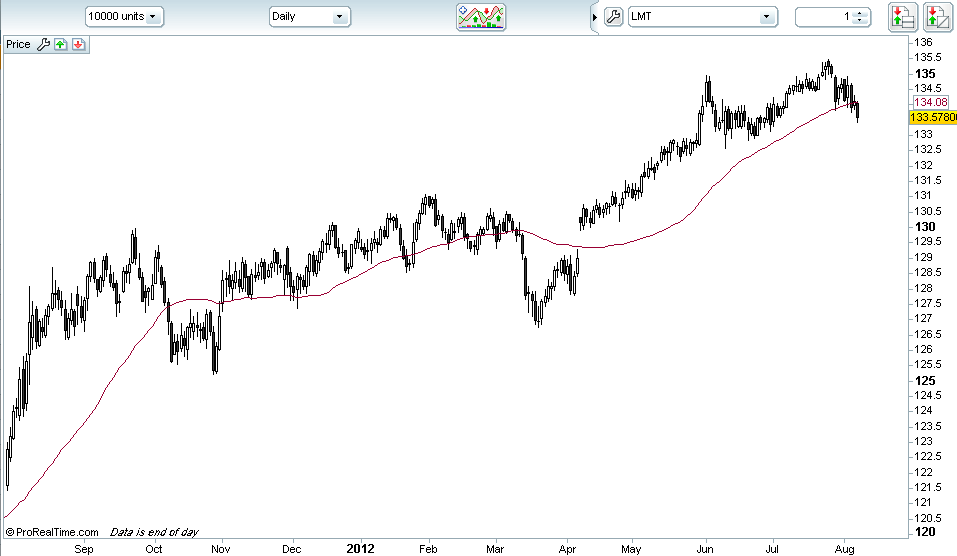Click the 'Data is end of day' note
Viewport: 957px width, 556px height.
[x=154, y=532]
